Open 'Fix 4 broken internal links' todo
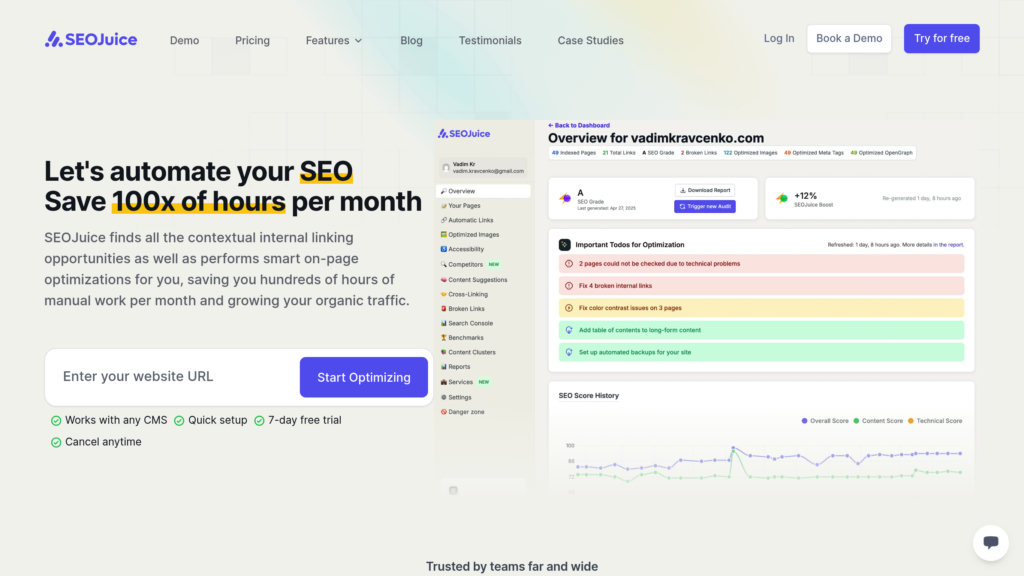This screenshot has height=576, width=1024. coord(761,286)
